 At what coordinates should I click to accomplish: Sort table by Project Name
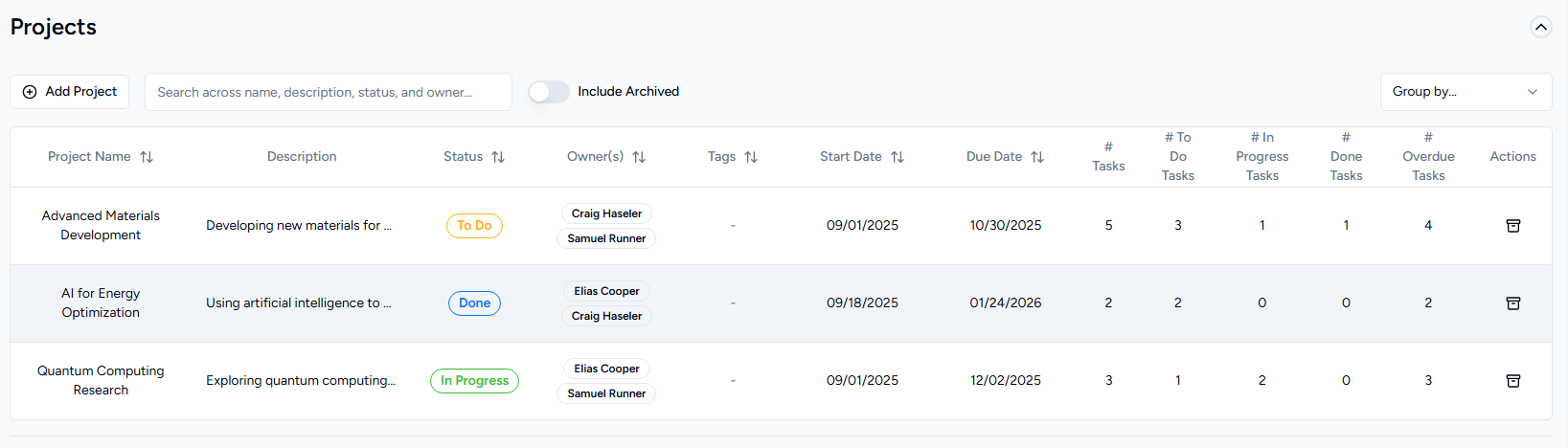(147, 157)
